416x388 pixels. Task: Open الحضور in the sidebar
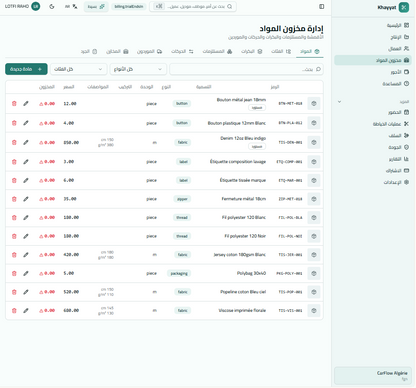coord(373,112)
